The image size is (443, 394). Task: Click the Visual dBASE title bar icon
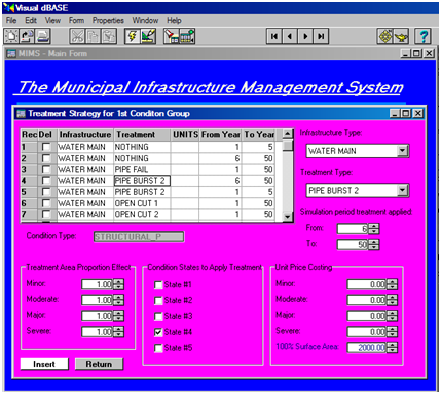tap(9, 8)
